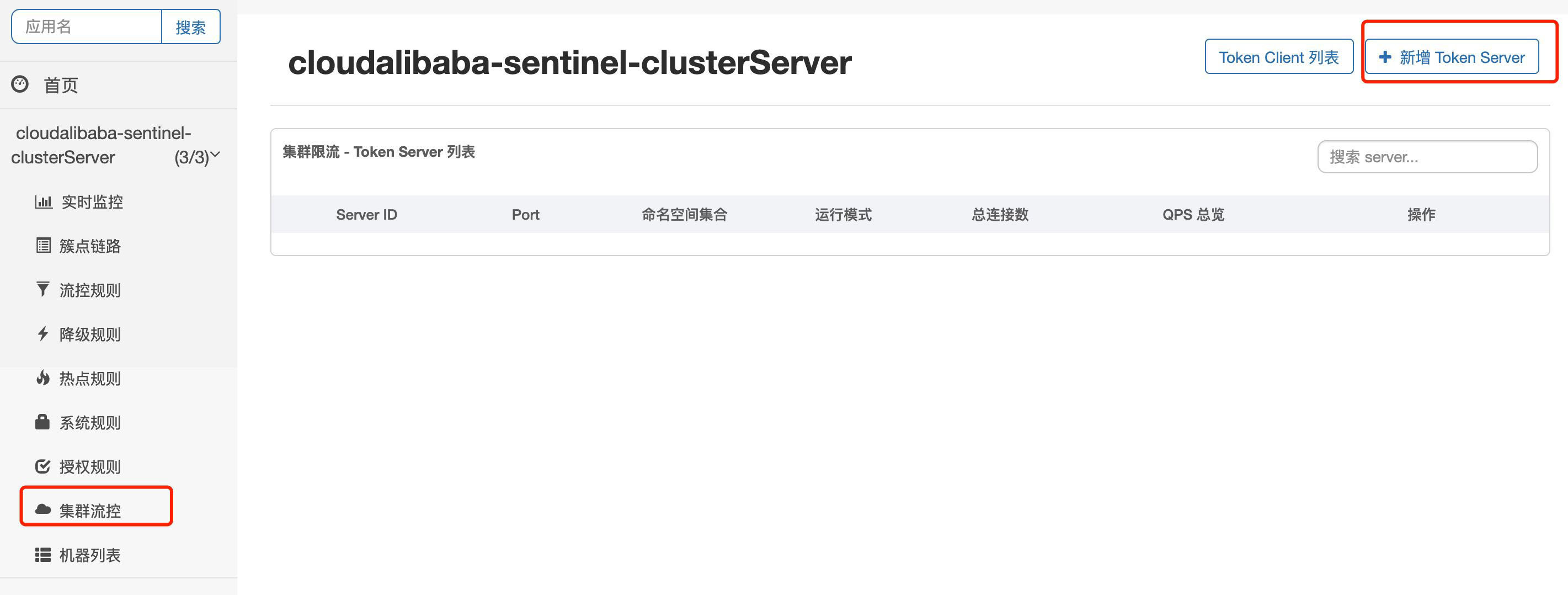Go to the 首页 menu entry
This screenshot has width=1568, height=595.
point(60,85)
